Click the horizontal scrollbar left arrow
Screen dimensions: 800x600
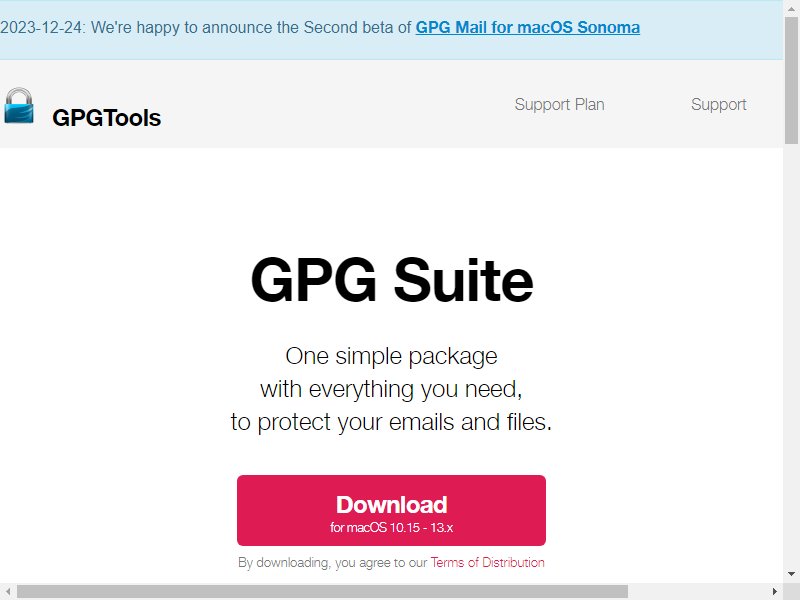[8, 592]
